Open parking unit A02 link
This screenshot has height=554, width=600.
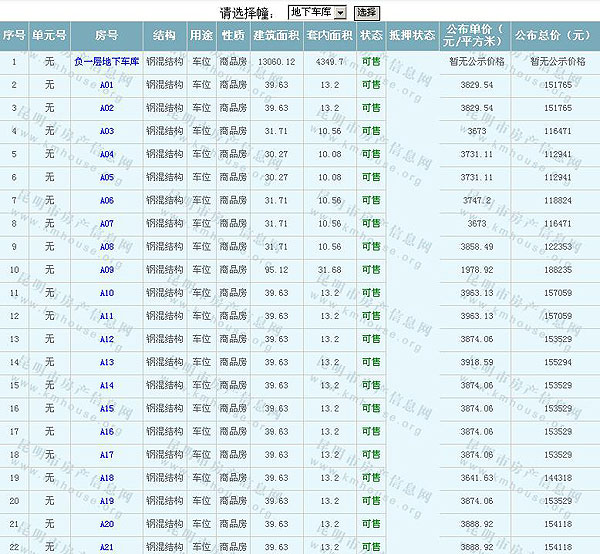click(107, 108)
